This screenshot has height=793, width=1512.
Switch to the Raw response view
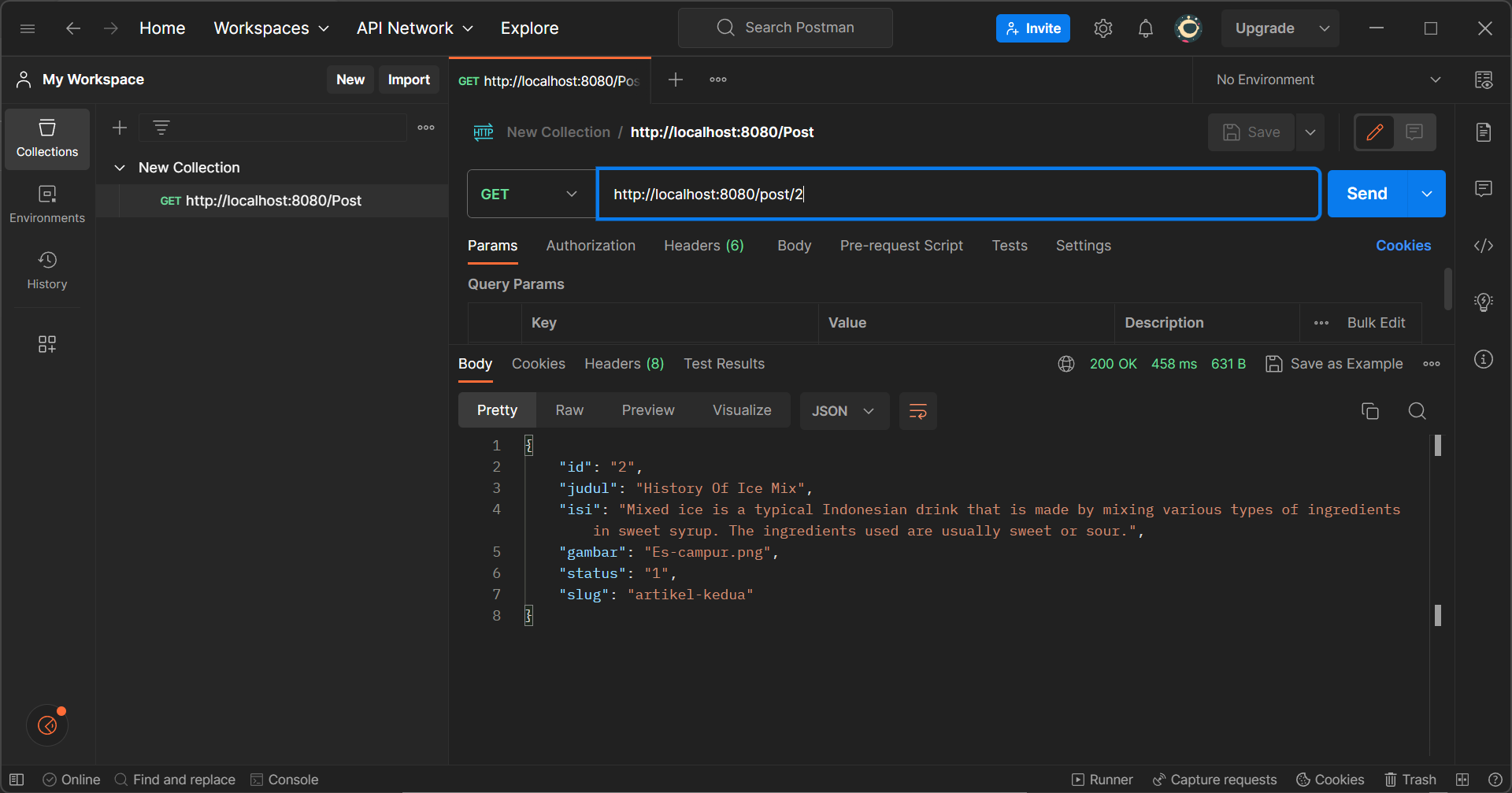[569, 409]
